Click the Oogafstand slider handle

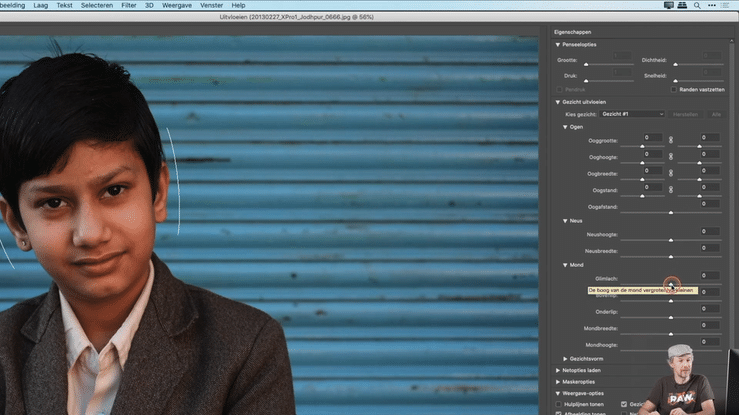(x=671, y=212)
